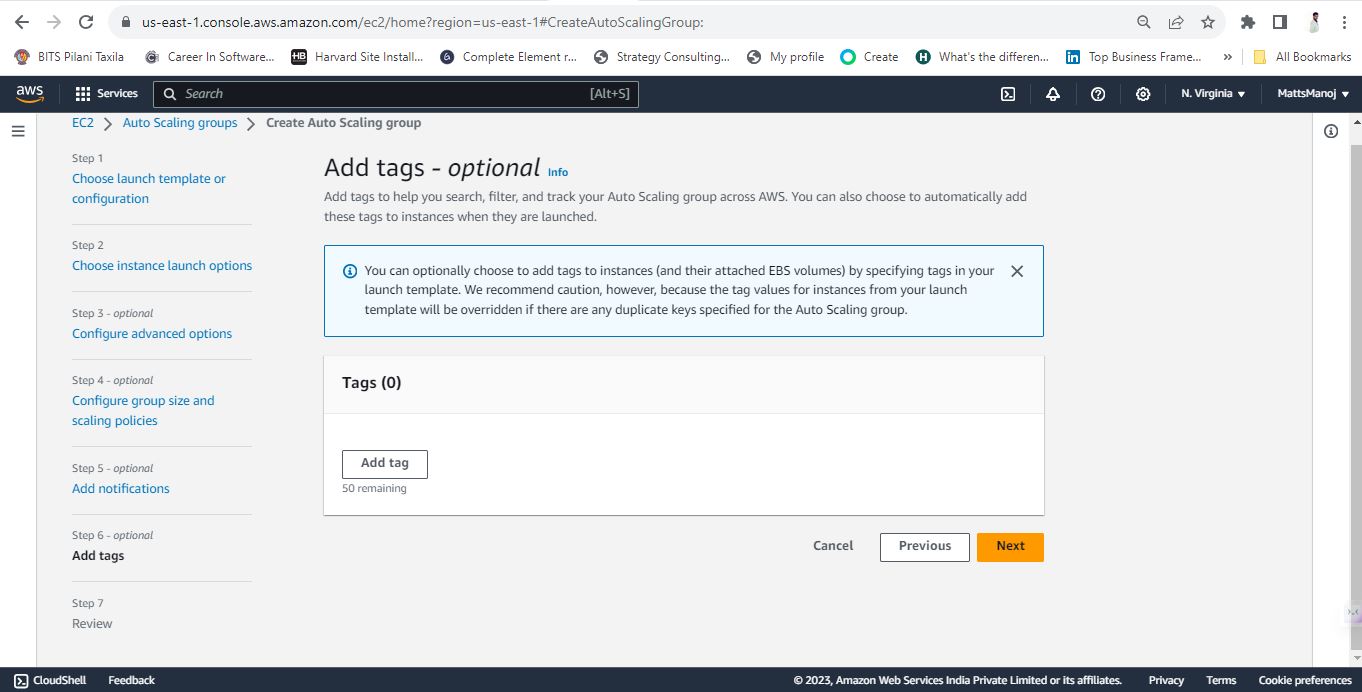Open the help question mark icon
The width and height of the screenshot is (1362, 692).
tap(1098, 94)
